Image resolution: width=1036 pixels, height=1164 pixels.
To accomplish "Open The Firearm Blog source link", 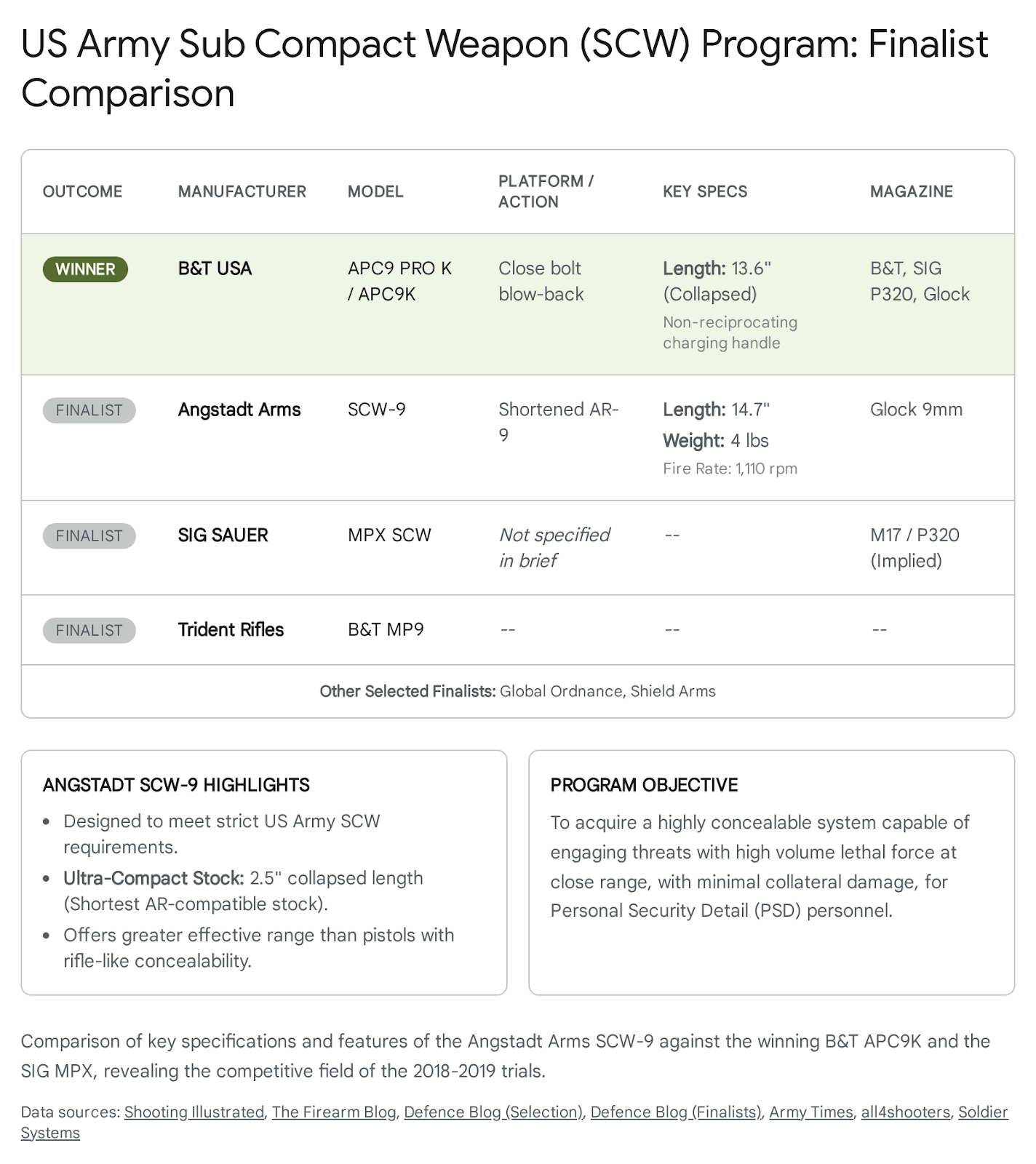I will tap(334, 1112).
